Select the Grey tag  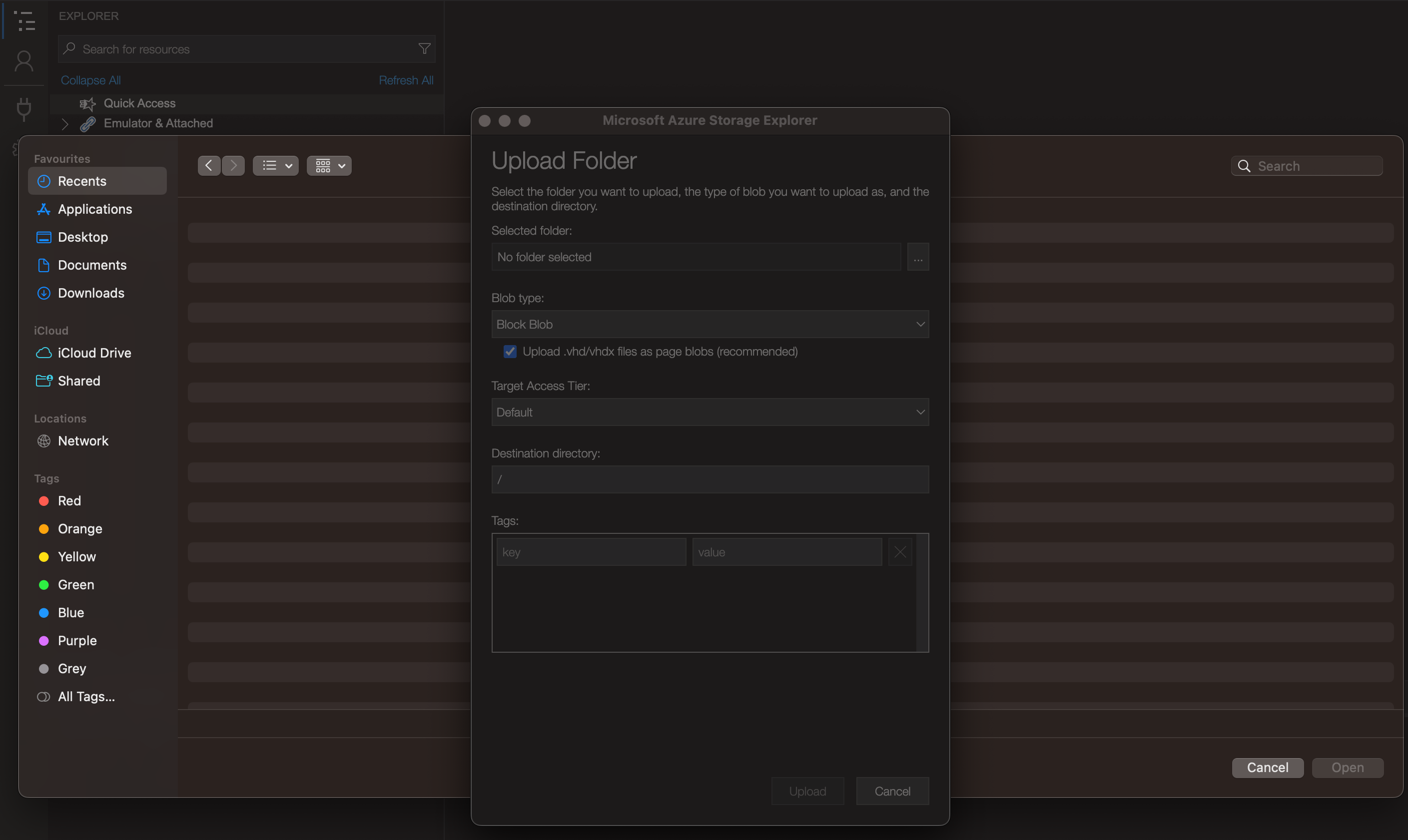97,669
